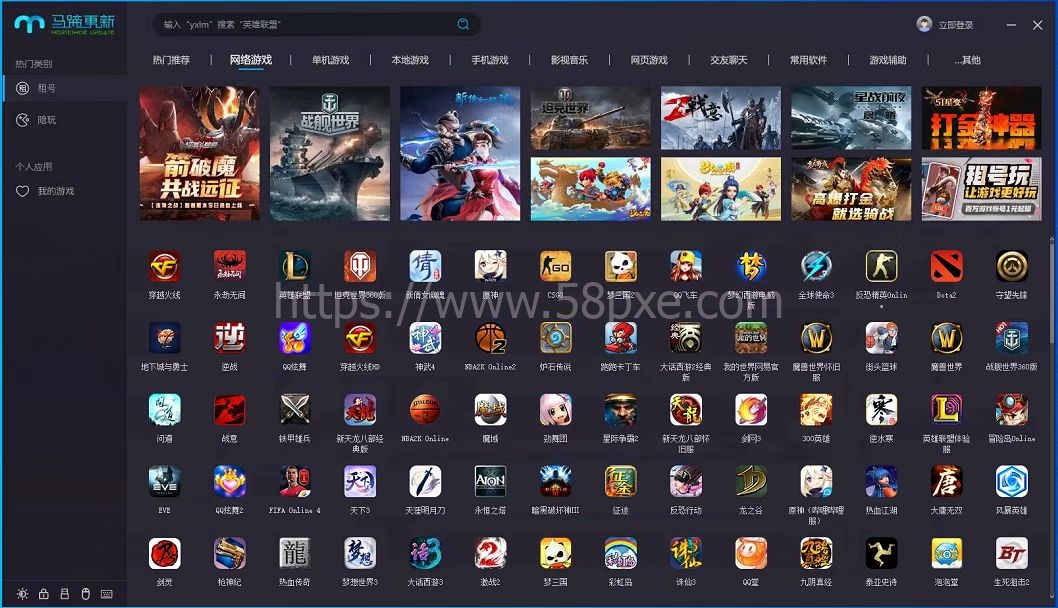The width and height of the screenshot is (1058, 608).
Task: Open the 我的世界网易官方版 icon
Action: coord(751,338)
